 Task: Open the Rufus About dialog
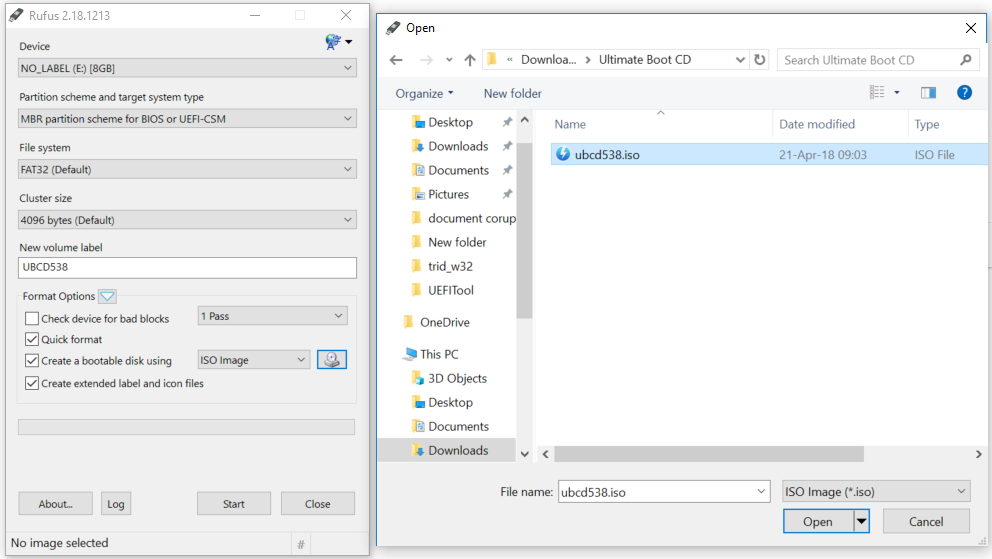point(56,504)
